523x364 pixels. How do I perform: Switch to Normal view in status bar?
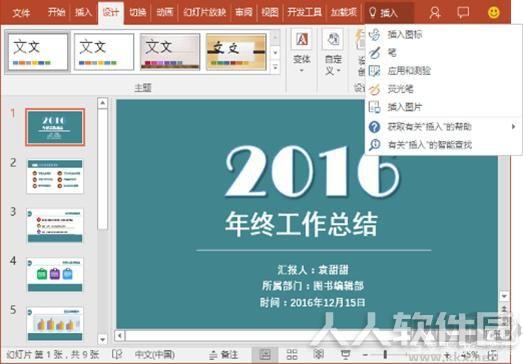coord(265,354)
